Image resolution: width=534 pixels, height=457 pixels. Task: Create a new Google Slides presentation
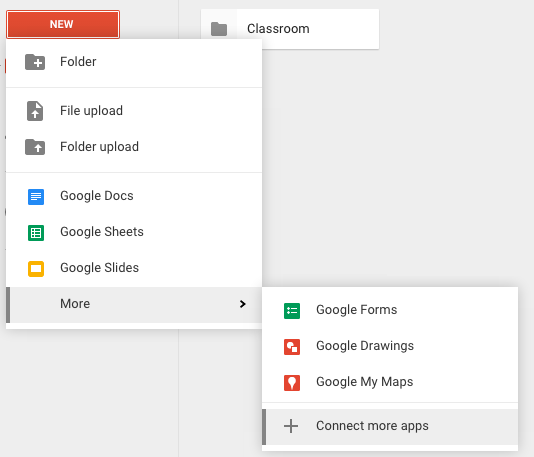click(134, 268)
